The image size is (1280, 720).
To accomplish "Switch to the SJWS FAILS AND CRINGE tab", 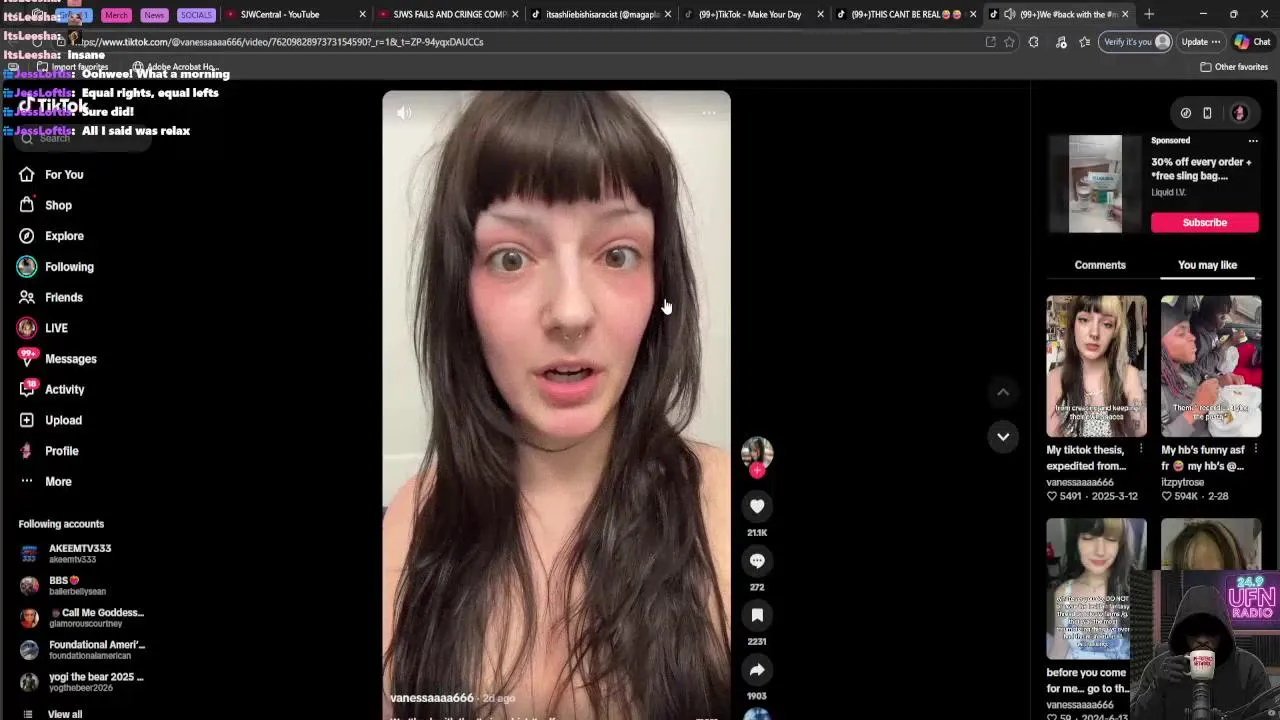I will tap(448, 14).
